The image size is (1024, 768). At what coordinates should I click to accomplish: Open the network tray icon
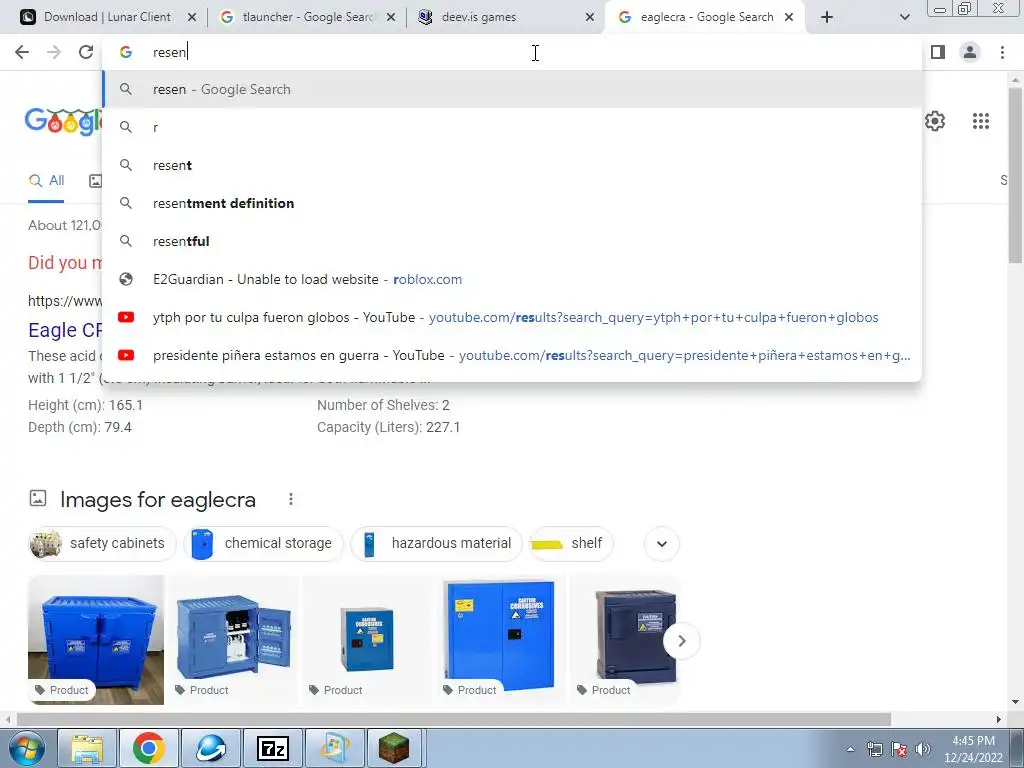874,749
